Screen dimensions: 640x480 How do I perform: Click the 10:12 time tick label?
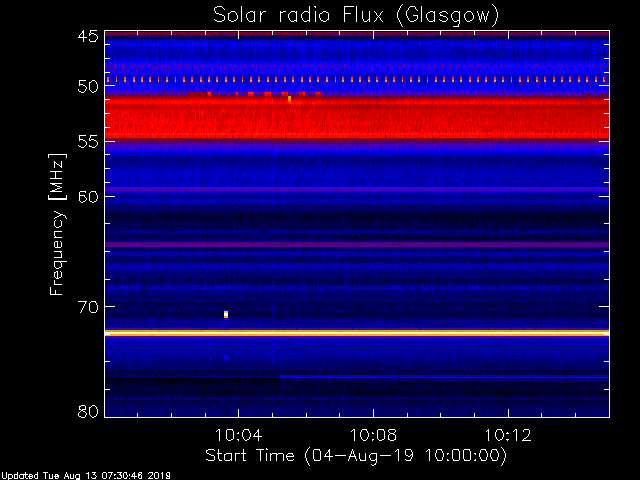(508, 435)
